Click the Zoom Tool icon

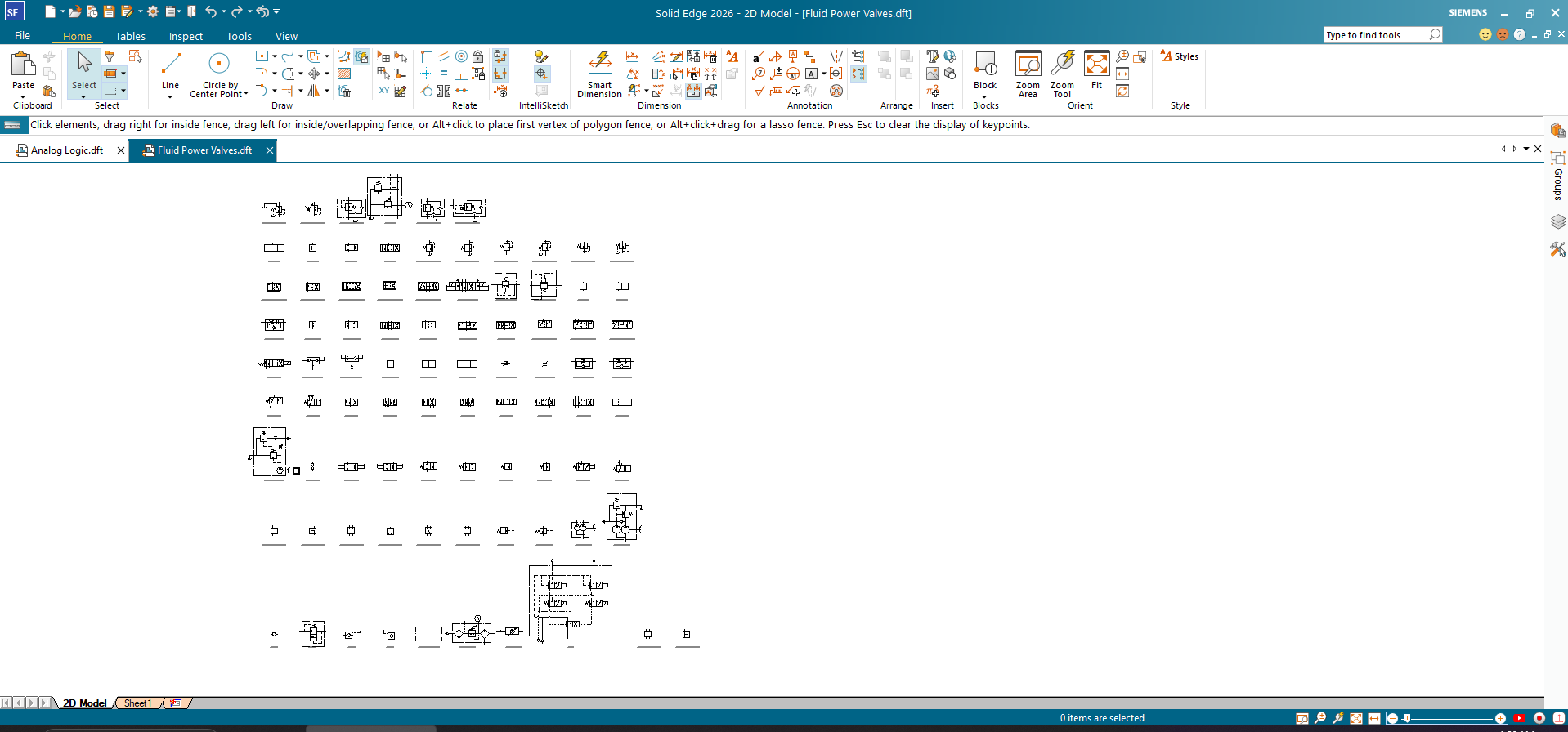1062,74
